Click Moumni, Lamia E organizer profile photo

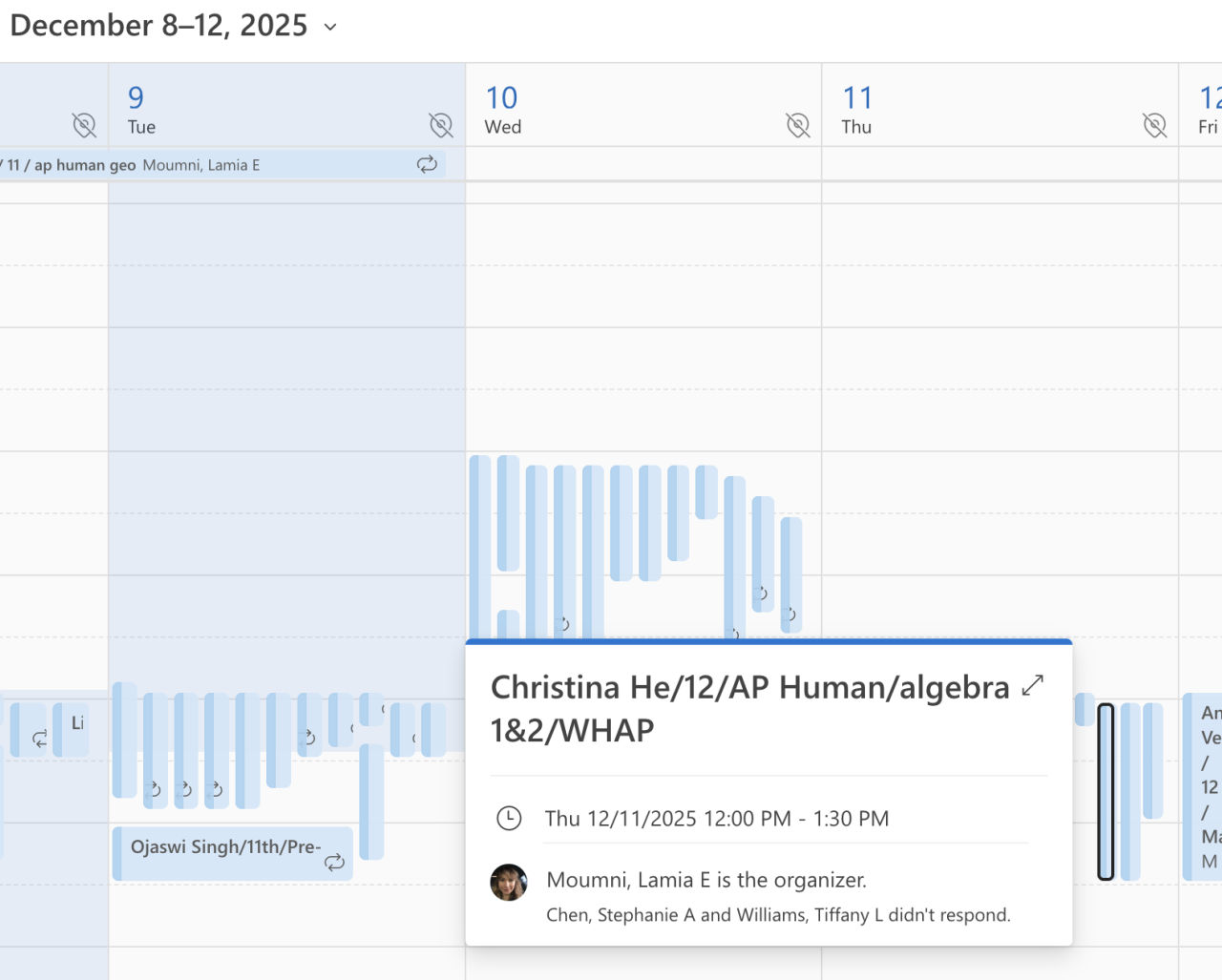coord(509,883)
